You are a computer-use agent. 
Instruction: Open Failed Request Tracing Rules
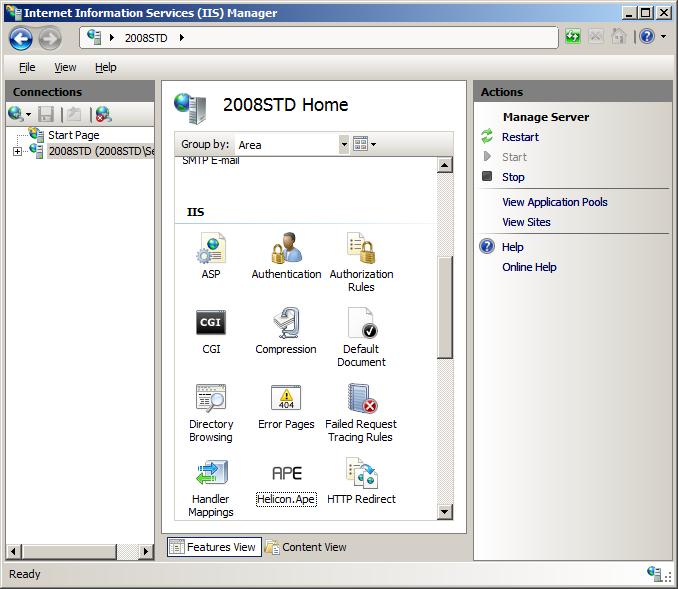pyautogui.click(x=361, y=399)
